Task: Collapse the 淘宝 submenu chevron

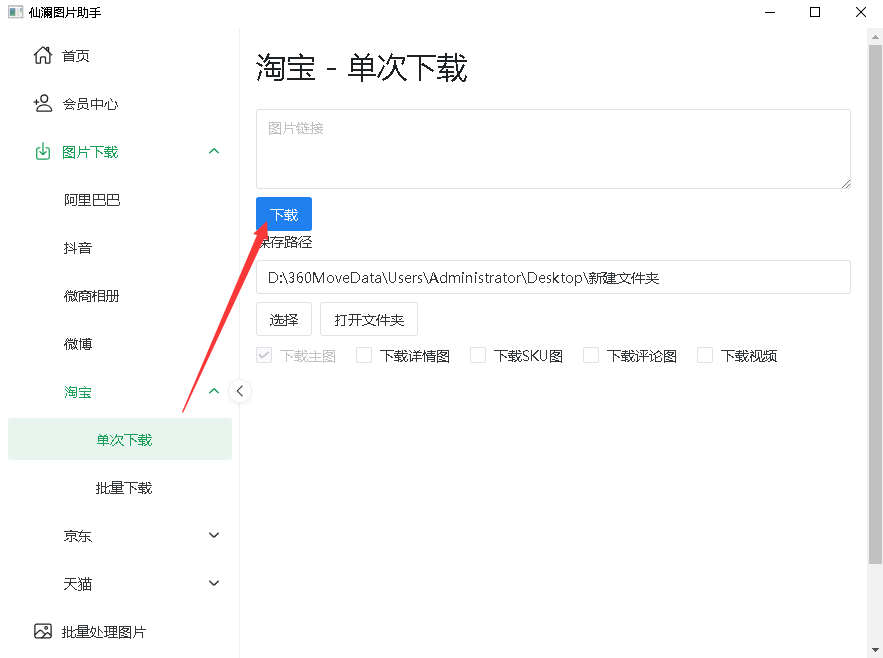Action: pos(214,391)
